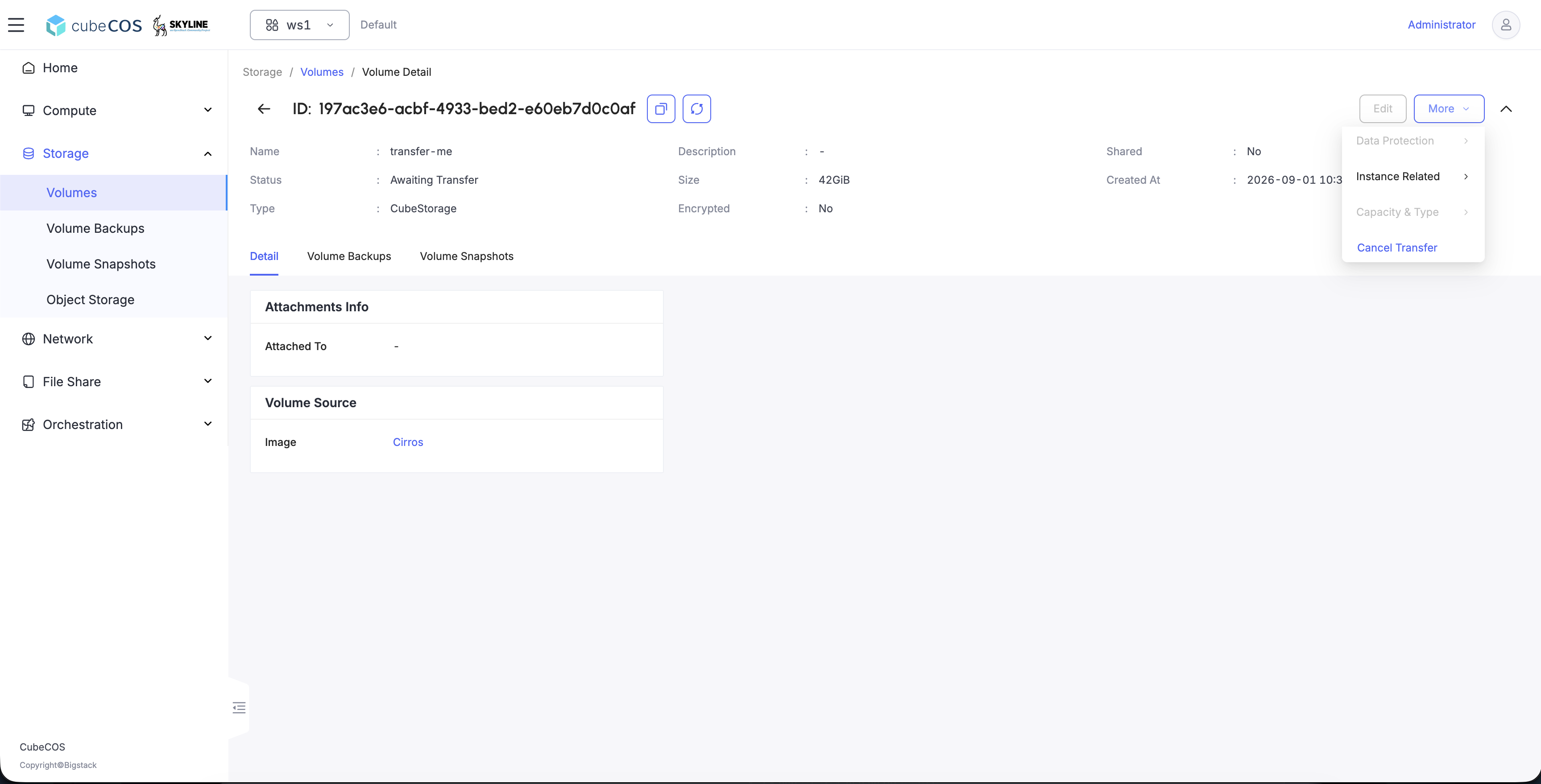Expand the File Share menu chevron

[207, 382]
